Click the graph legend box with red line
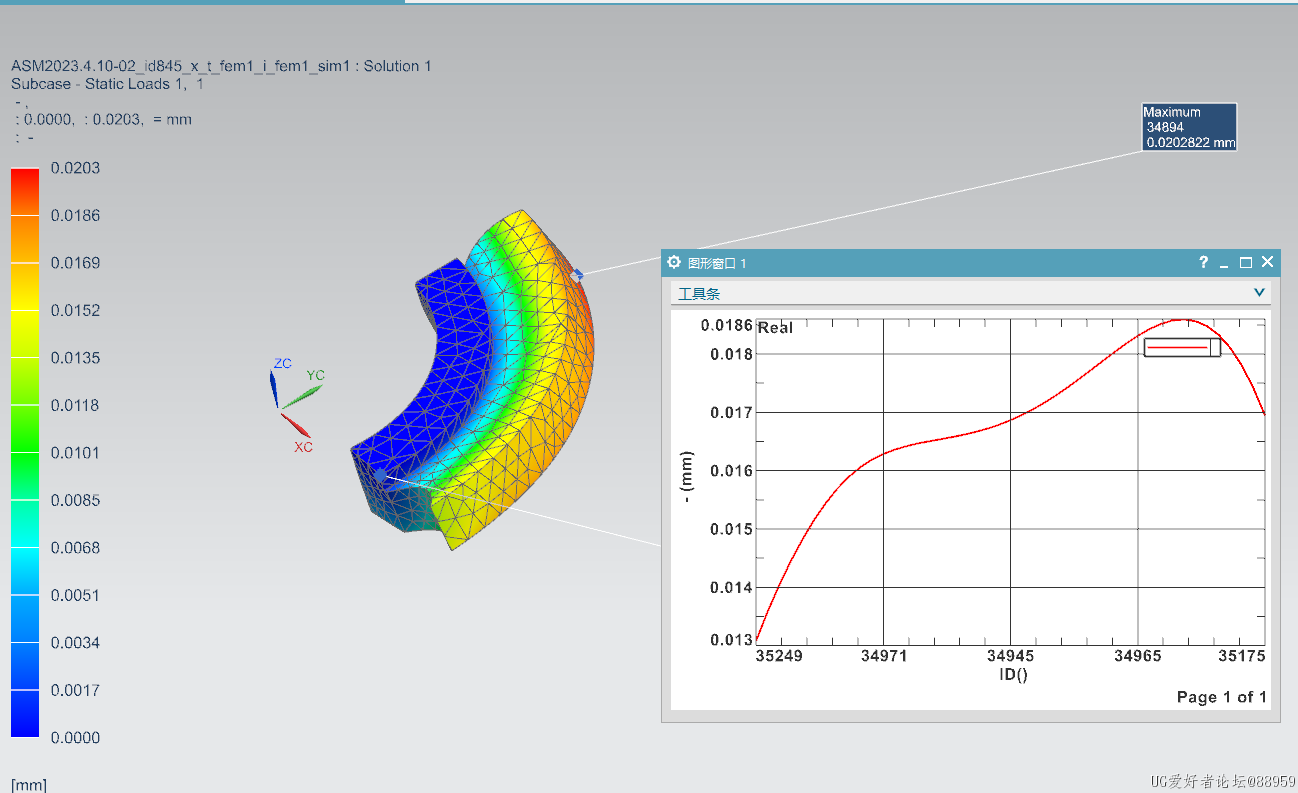The height and width of the screenshot is (793, 1298). [1182, 347]
